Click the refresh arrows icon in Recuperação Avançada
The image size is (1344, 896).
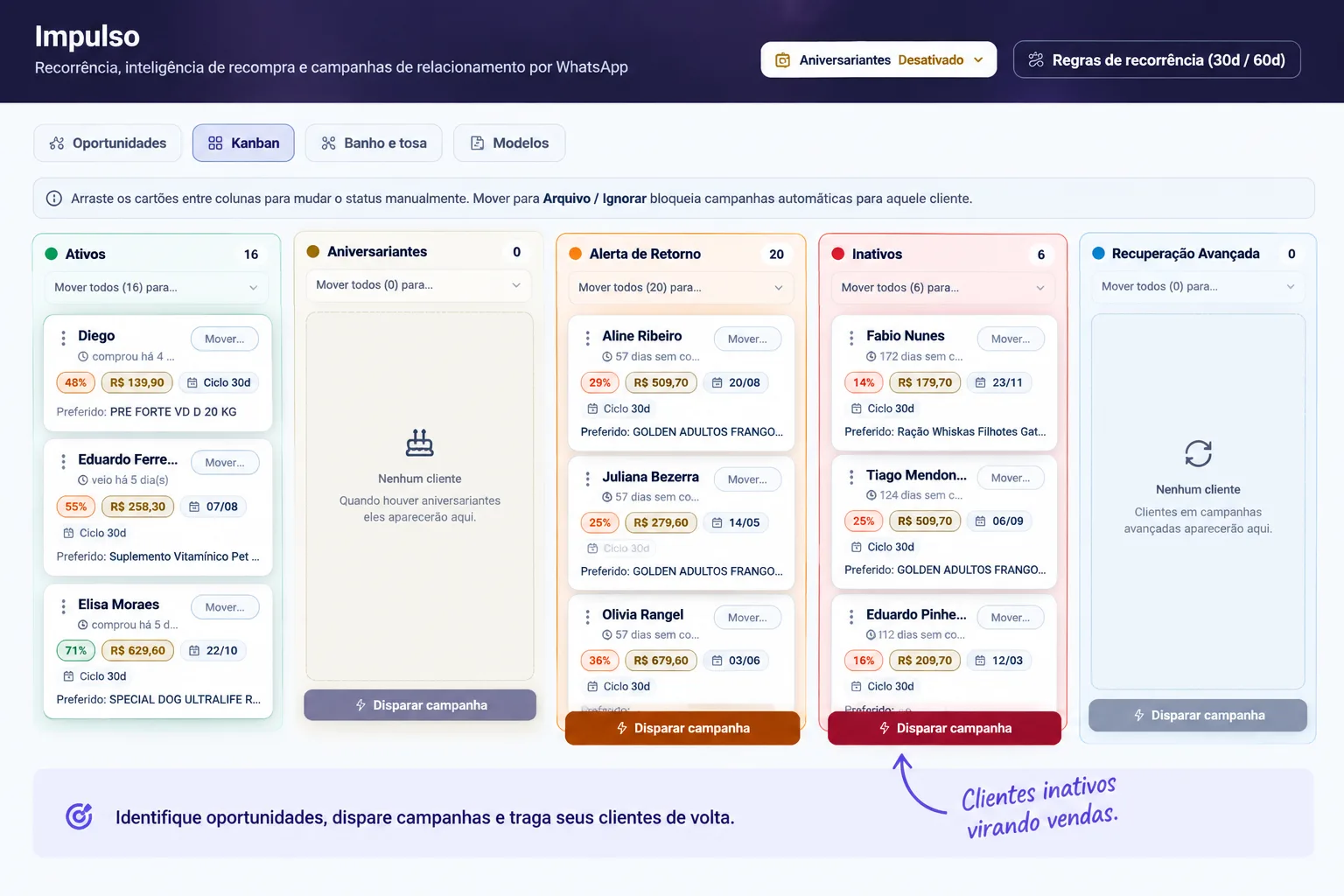[1198, 453]
